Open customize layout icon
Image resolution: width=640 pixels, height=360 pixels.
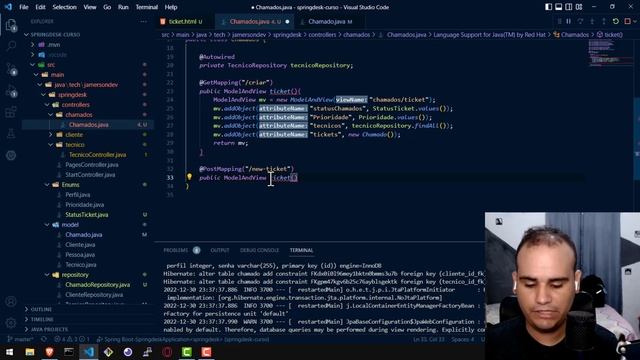(579, 7)
